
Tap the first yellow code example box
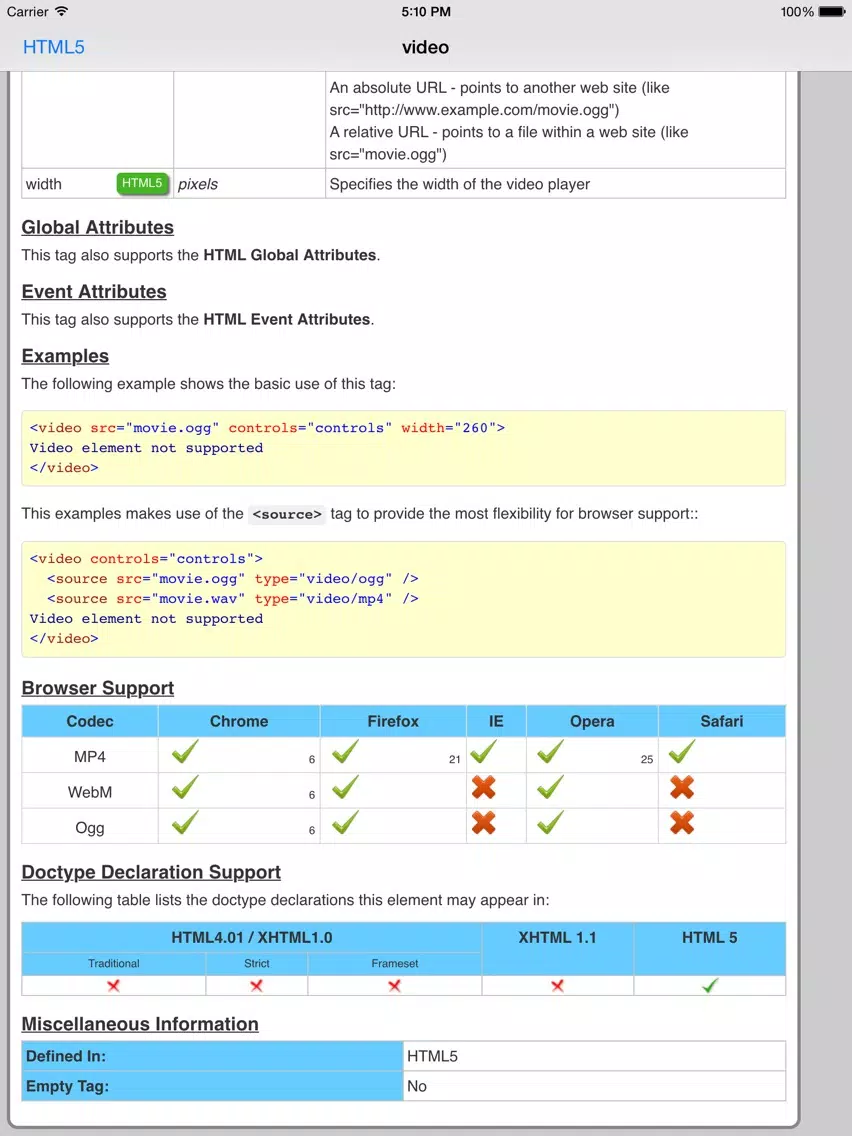[404, 448]
